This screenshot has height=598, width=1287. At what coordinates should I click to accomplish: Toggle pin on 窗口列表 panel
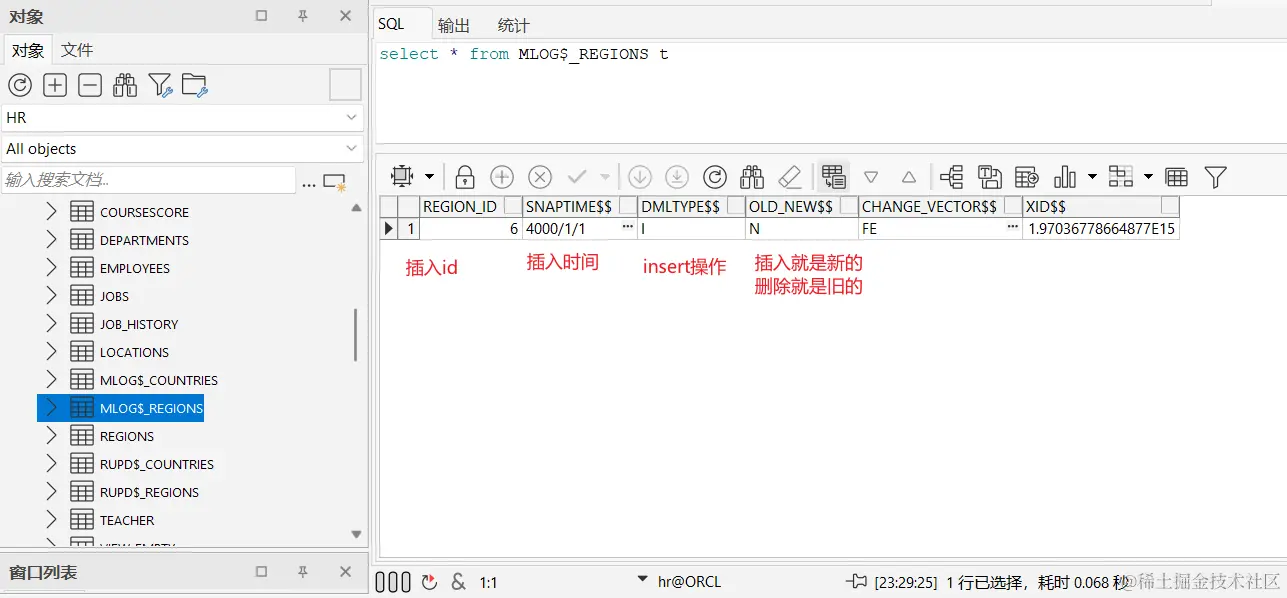(303, 572)
